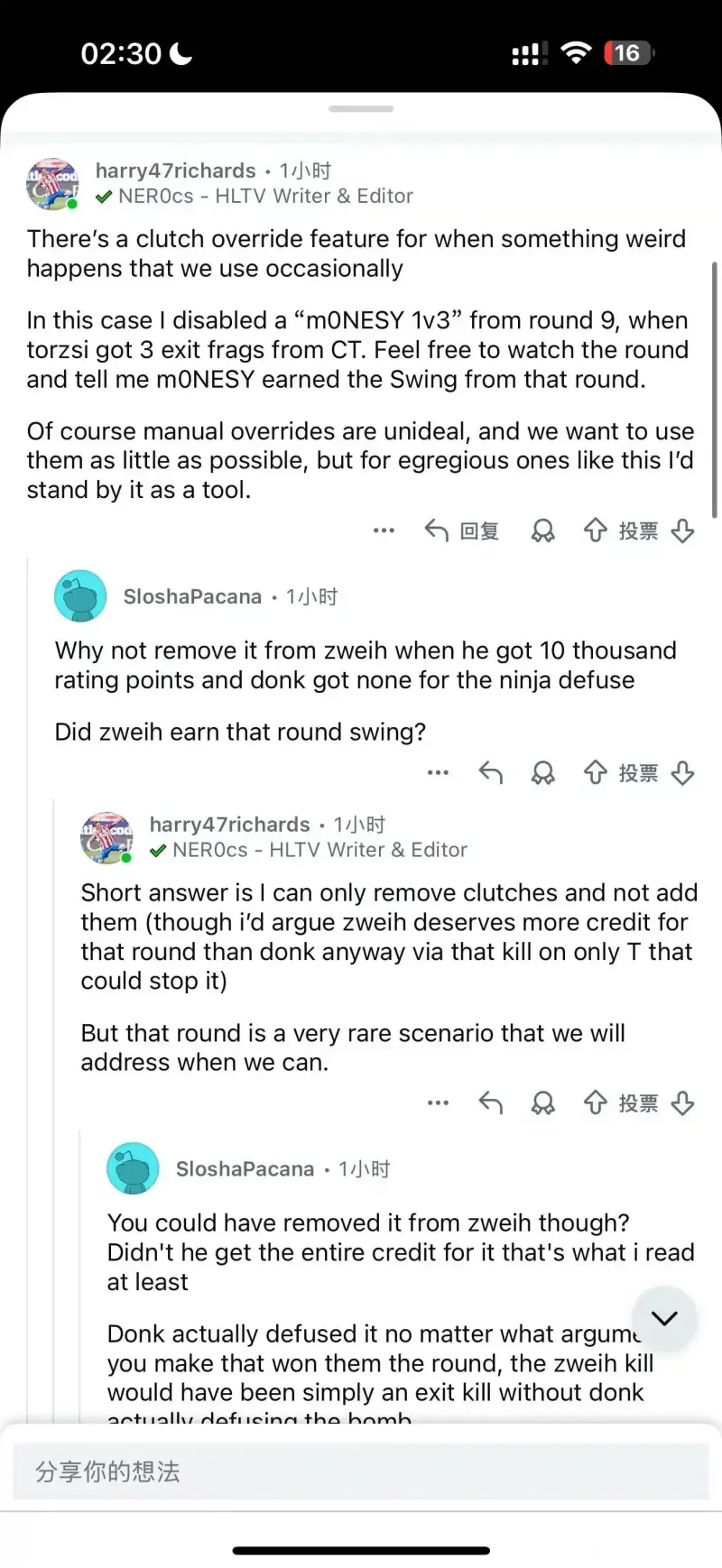This screenshot has width=722, height=1568.
Task: Upvote SloshaPacana's comment asking about zweih round swing
Action: click(595, 773)
